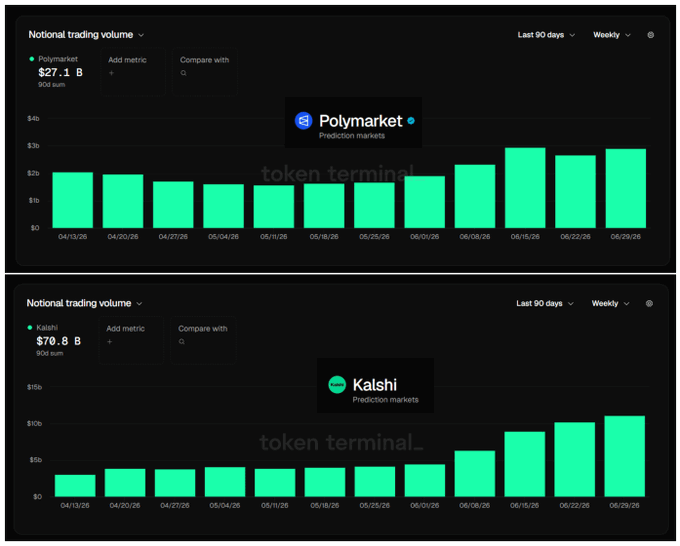Select Kalshi bar for 04/13/26
The width and height of the screenshot is (680, 546).
coord(75,486)
